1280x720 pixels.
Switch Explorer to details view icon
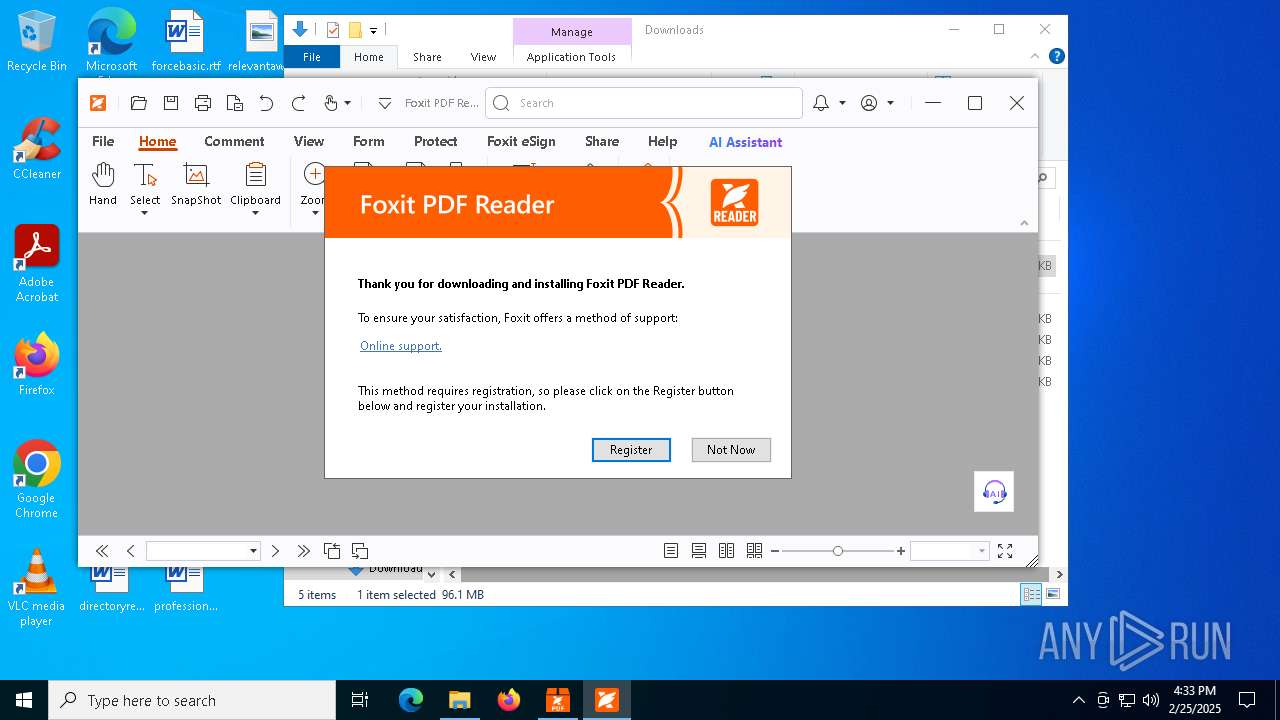coord(1031,594)
